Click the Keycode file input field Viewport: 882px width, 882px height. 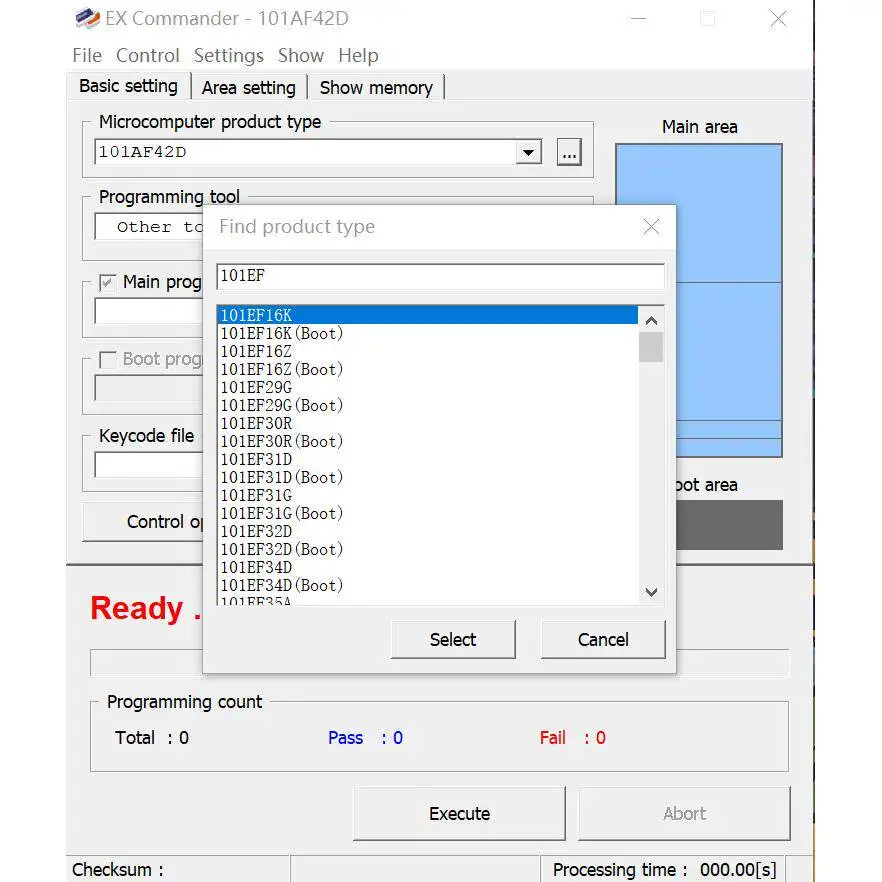click(149, 465)
